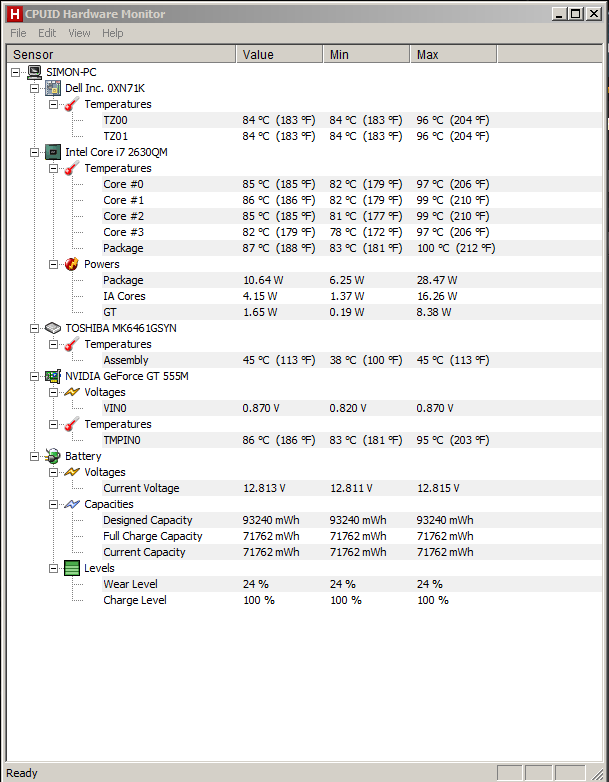
Task: Collapse the NVIDIA GeForce GT 555M node
Action: tap(34, 376)
